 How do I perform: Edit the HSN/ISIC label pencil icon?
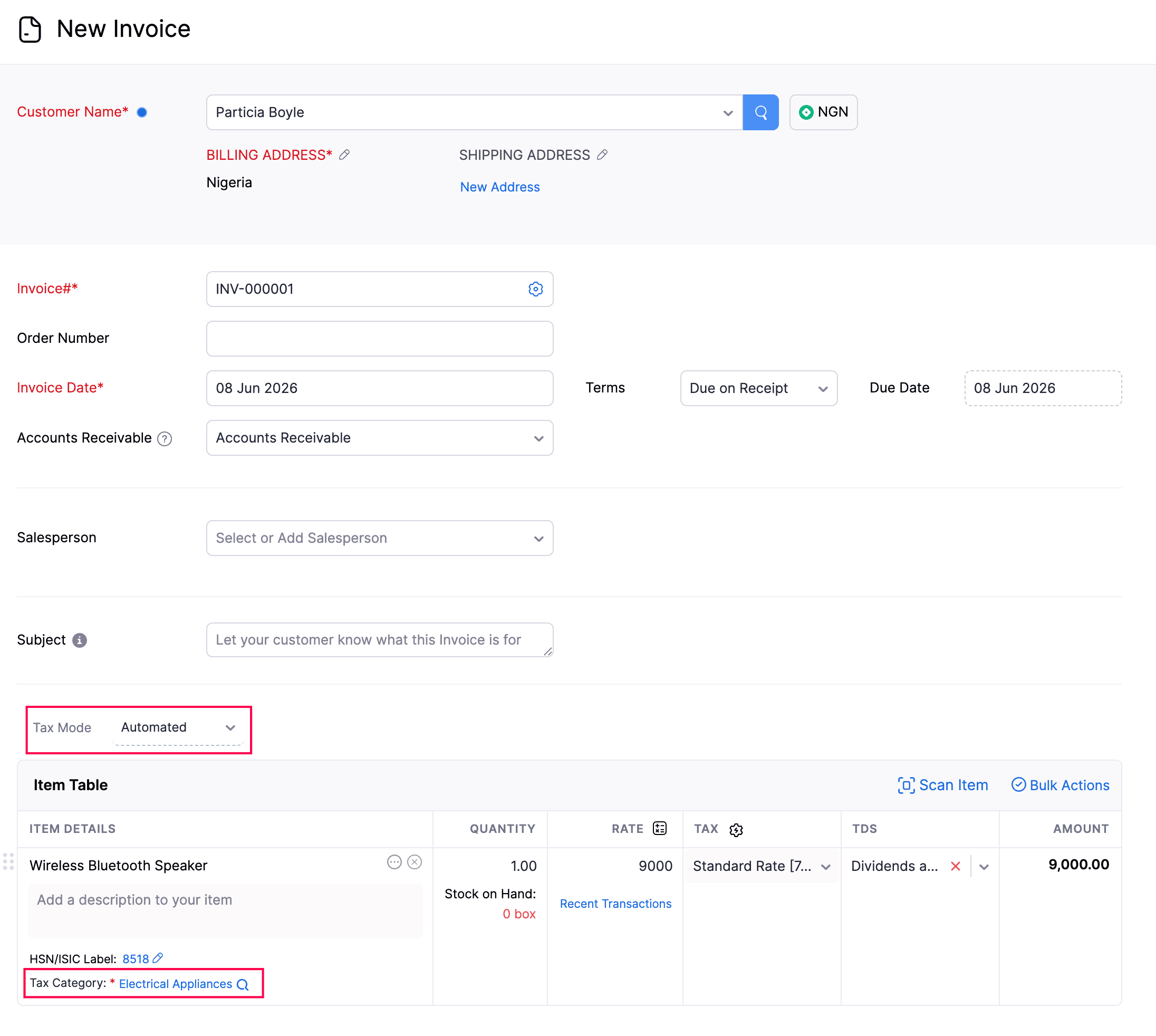coord(158,958)
